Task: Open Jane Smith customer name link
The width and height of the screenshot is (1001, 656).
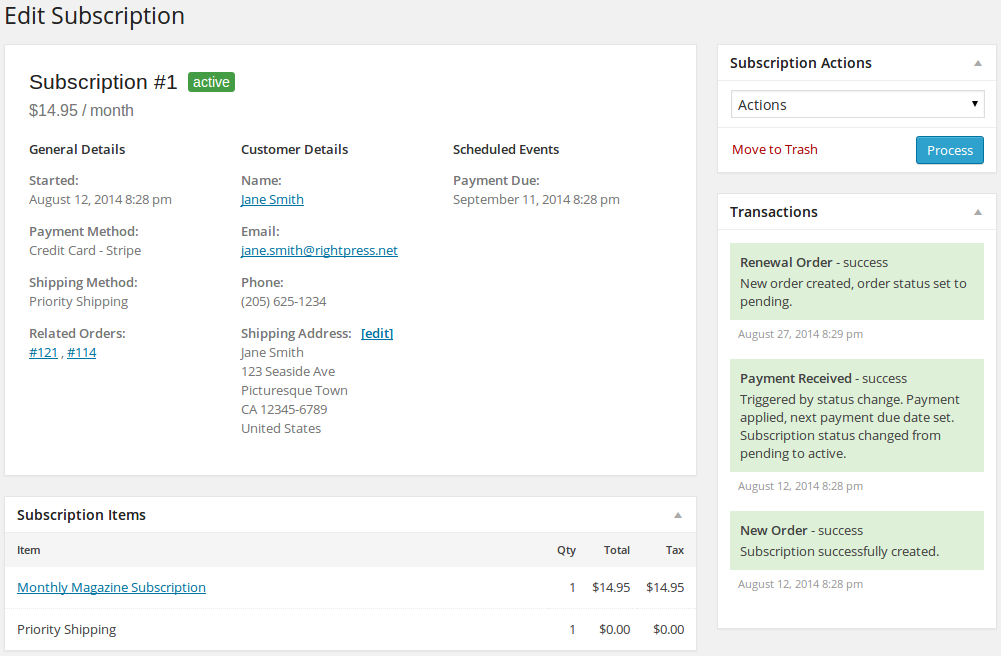Action: 272,199
